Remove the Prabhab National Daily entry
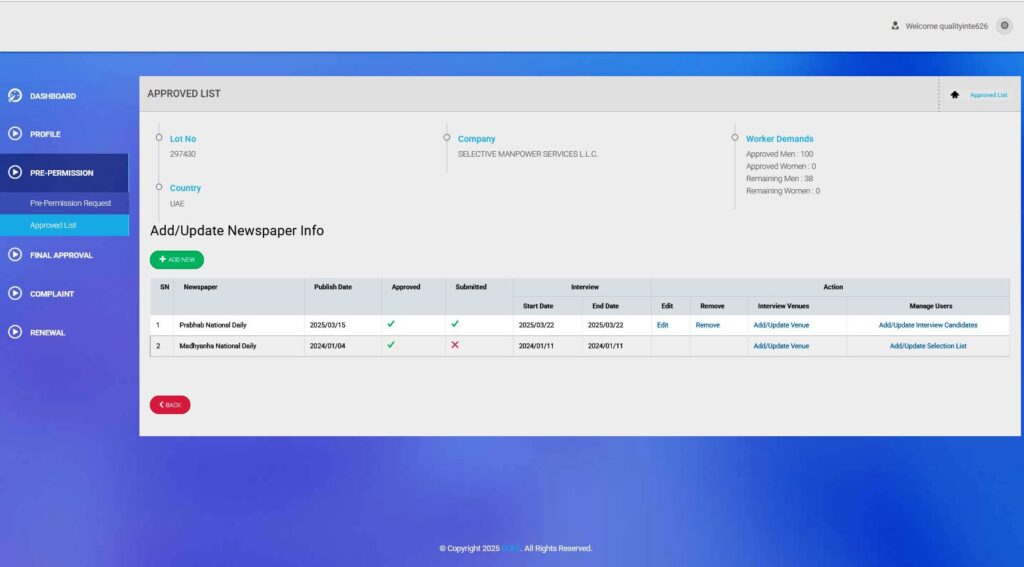This screenshot has height=567, width=1024. 707,325
